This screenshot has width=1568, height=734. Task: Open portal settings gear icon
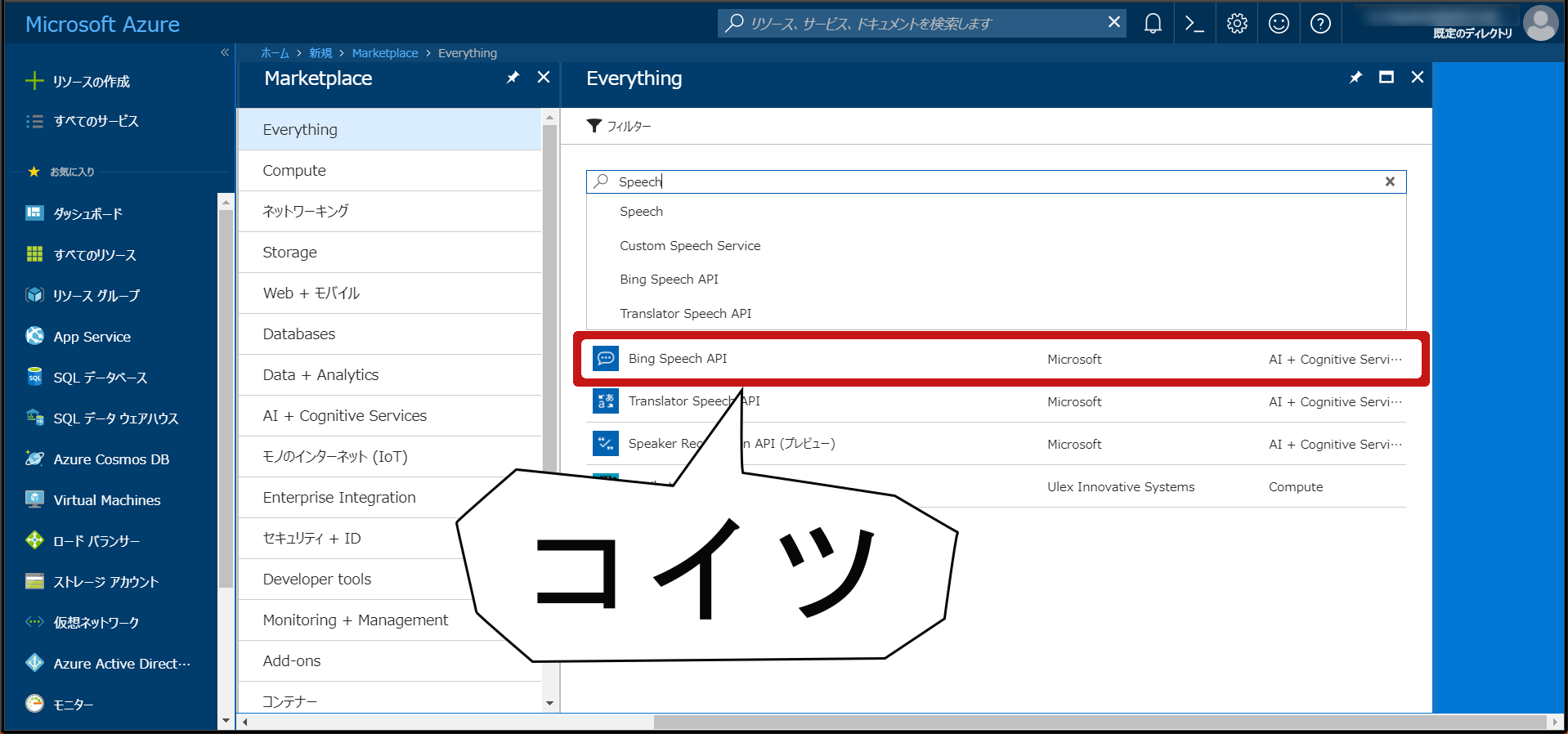(x=1237, y=24)
